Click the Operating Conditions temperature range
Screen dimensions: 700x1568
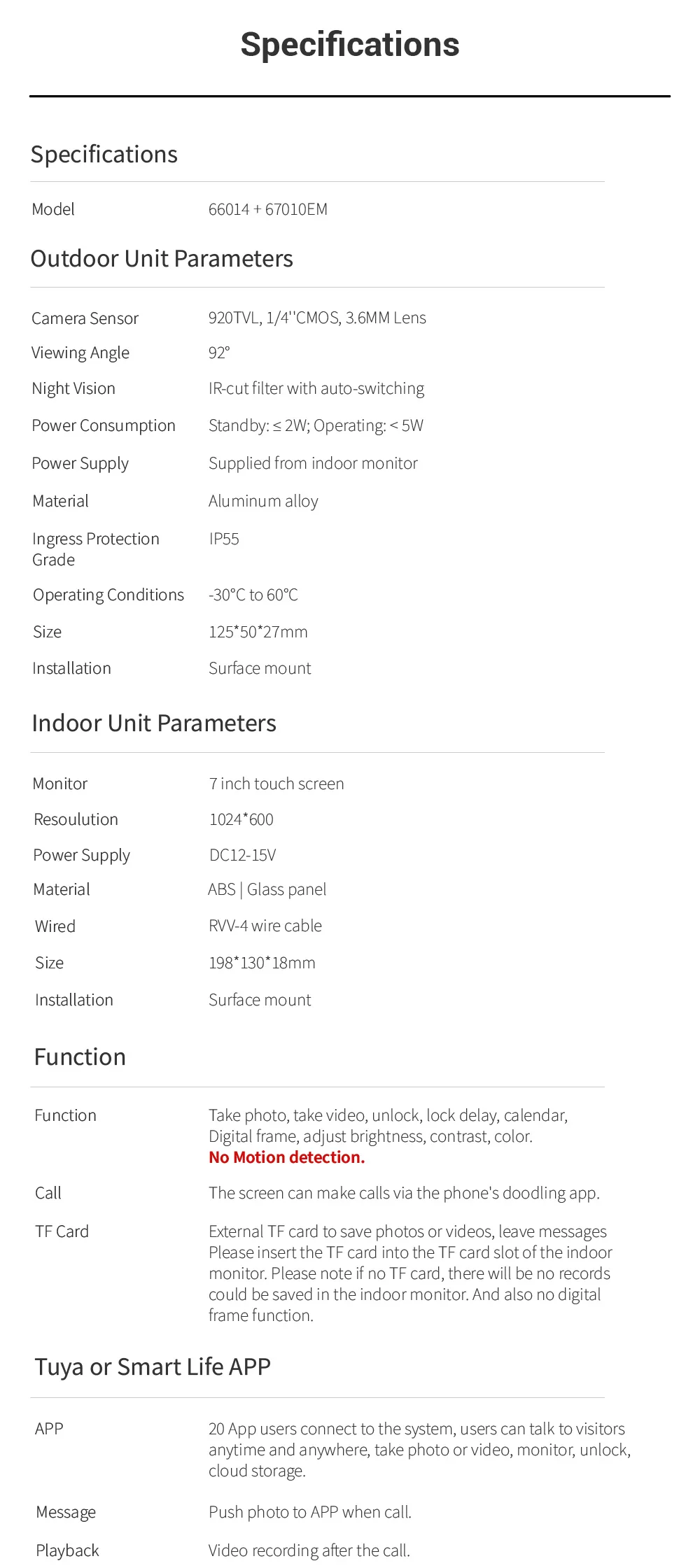click(253, 595)
